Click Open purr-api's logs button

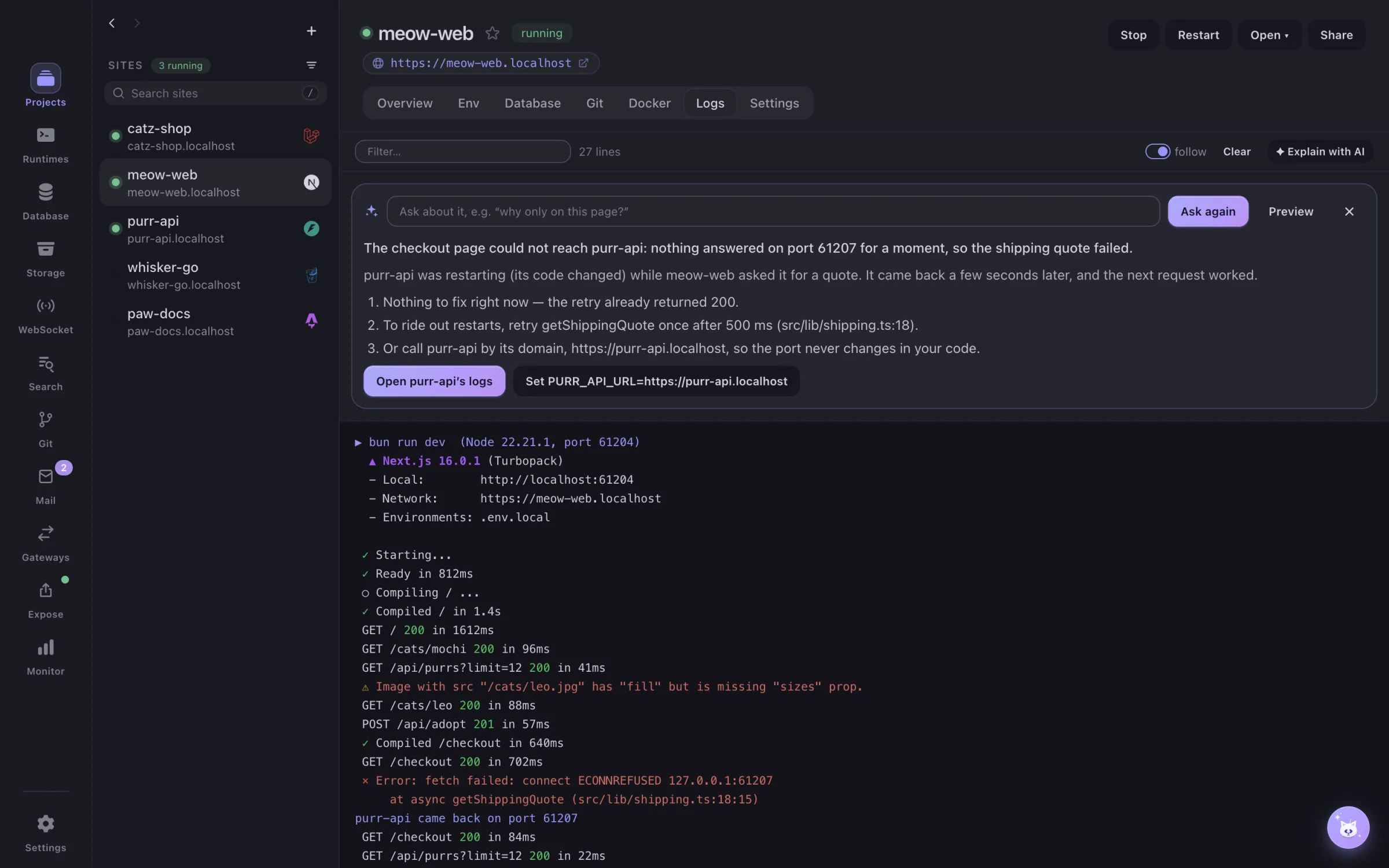coord(434,381)
